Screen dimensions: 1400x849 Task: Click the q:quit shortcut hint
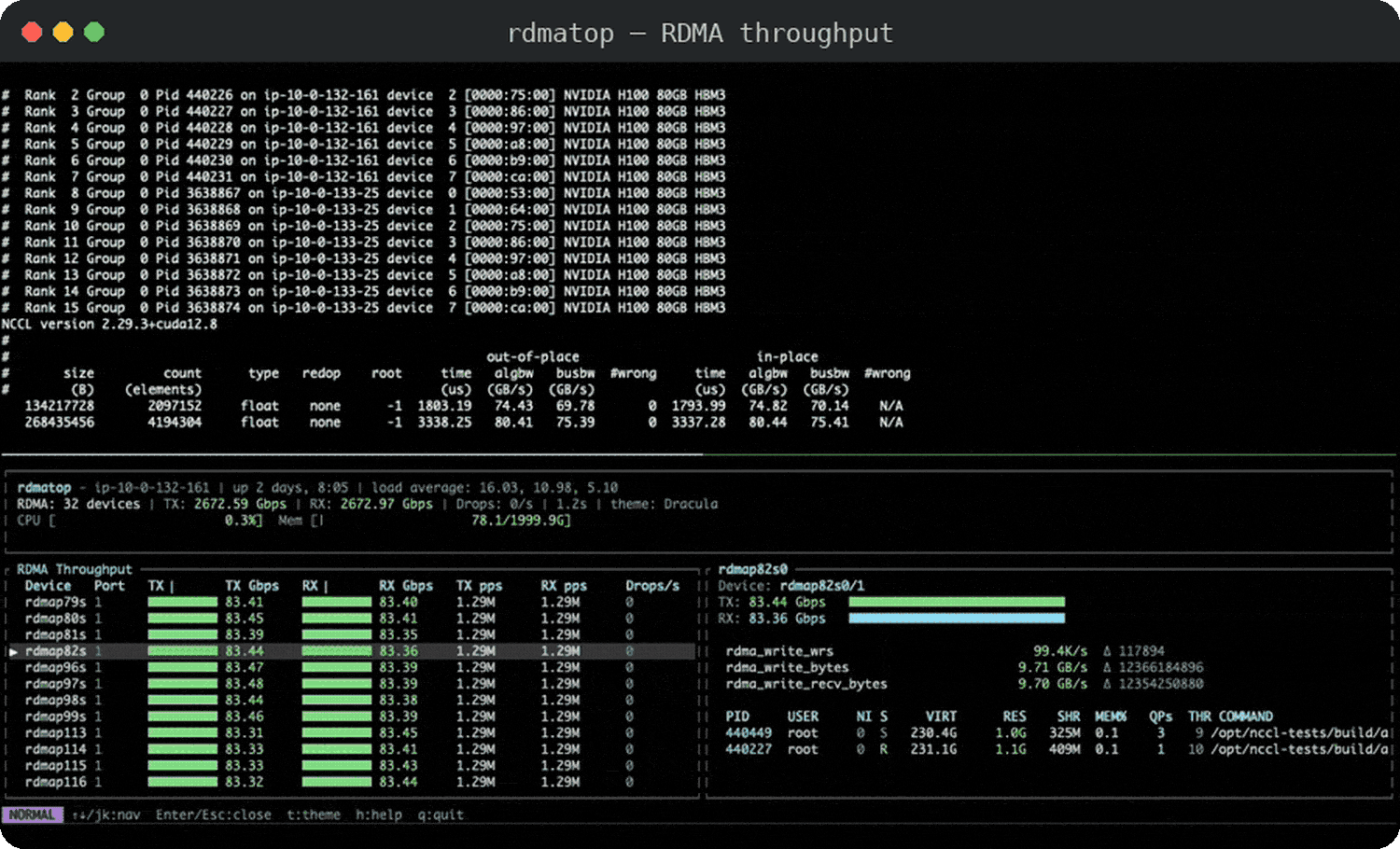(x=441, y=814)
